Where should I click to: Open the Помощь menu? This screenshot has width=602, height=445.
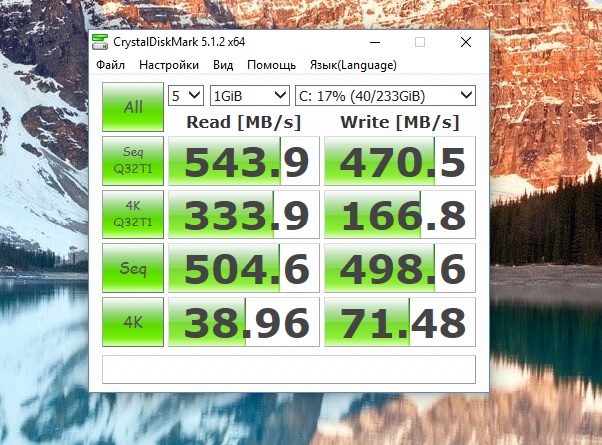(x=271, y=65)
